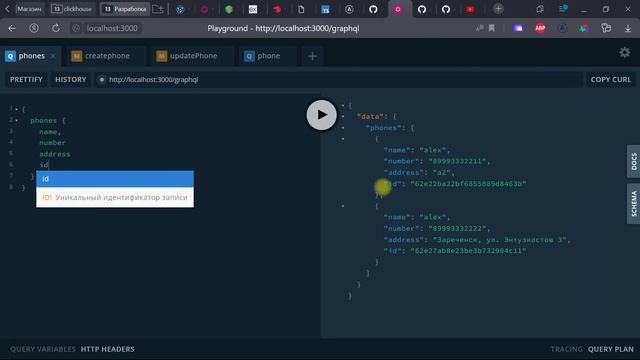Open the ABP ad blocker extension
The height and width of the screenshot is (360, 640).
540,28
